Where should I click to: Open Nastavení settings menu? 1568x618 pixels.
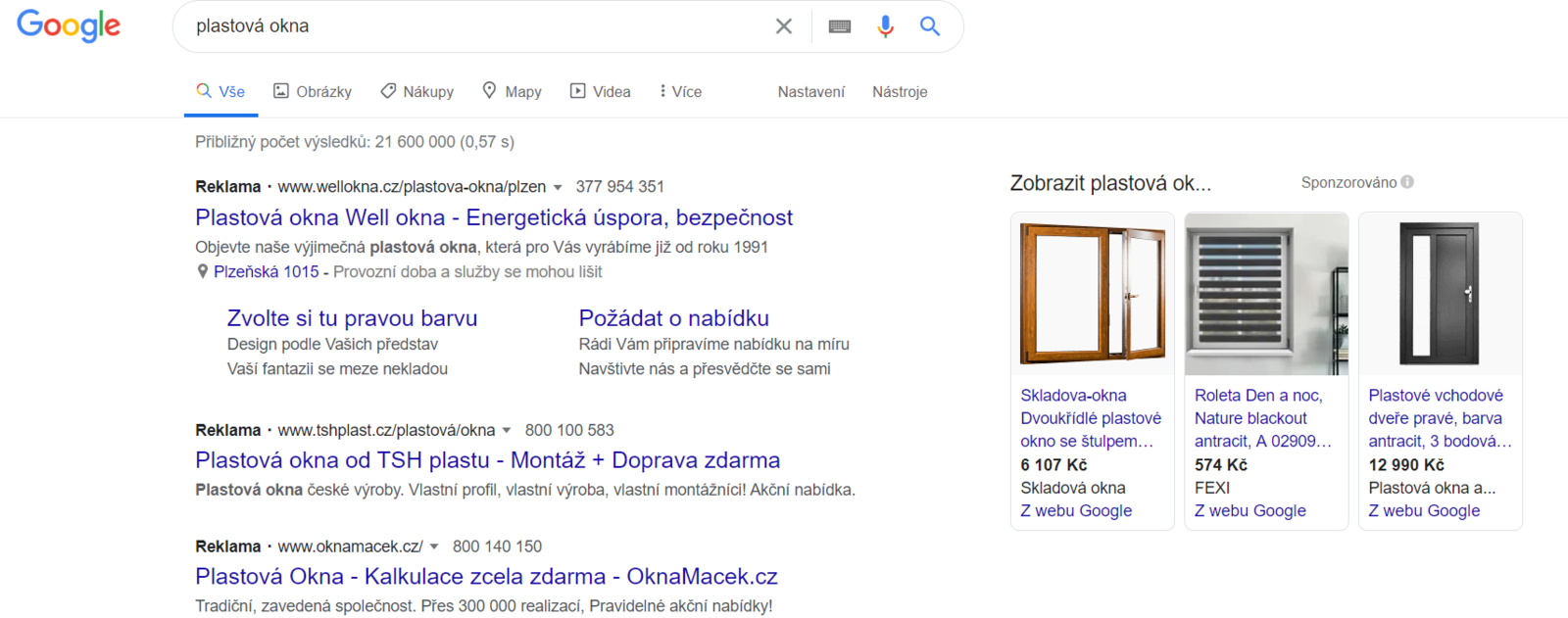pos(811,91)
